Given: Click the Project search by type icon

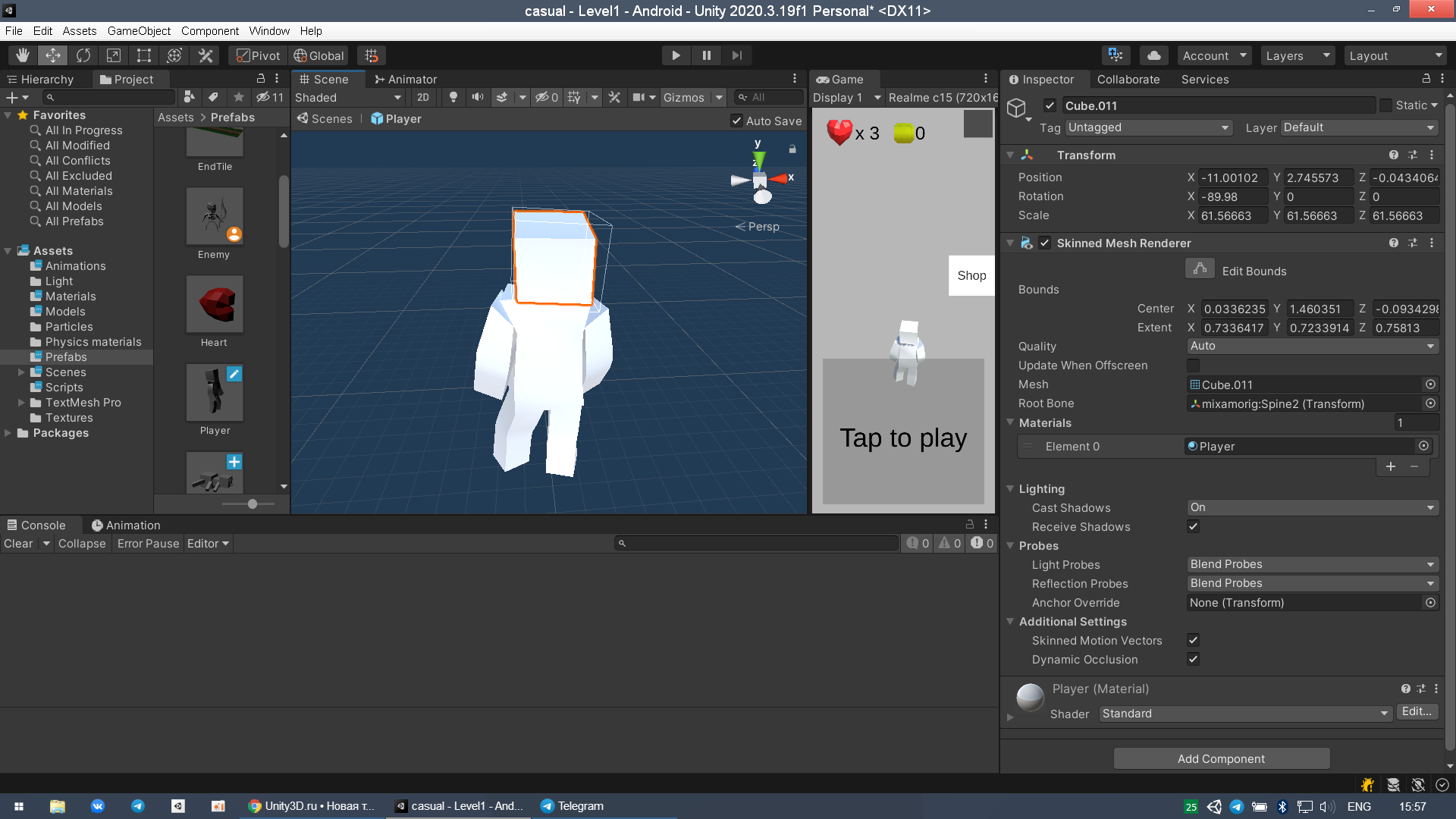Looking at the screenshot, I should click(190, 97).
